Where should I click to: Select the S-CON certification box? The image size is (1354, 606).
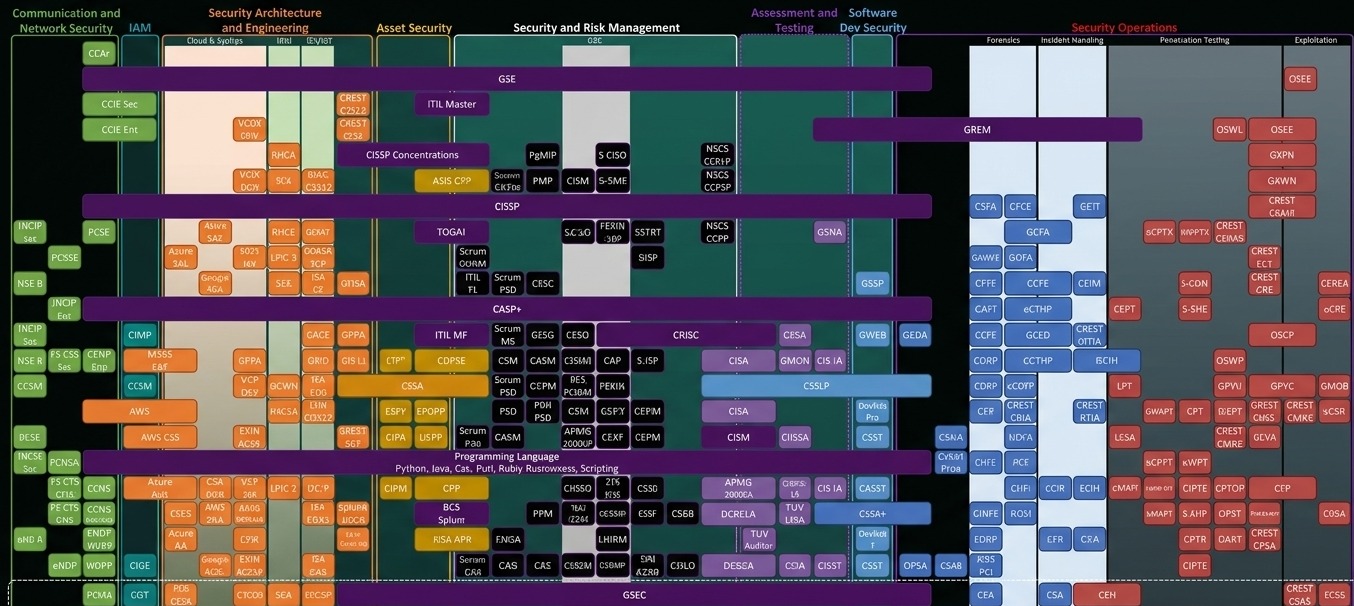tap(1194, 284)
